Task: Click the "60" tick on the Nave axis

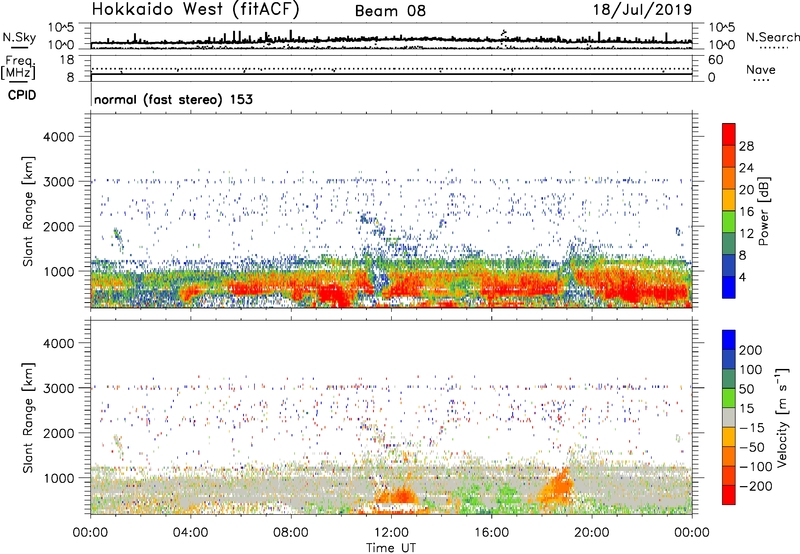Action: (715, 60)
